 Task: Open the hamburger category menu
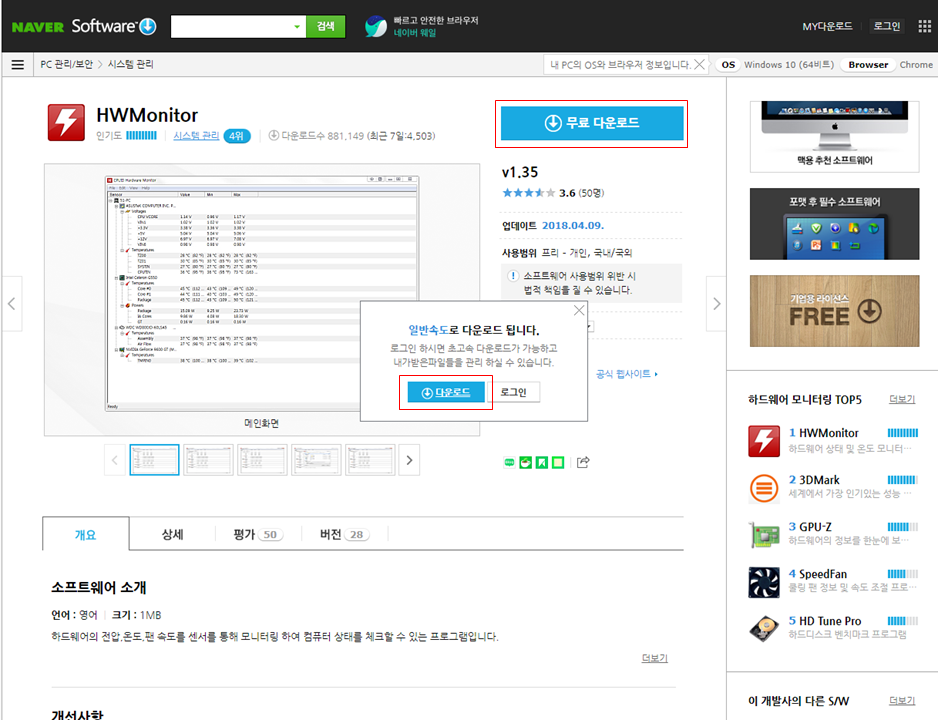coord(18,65)
